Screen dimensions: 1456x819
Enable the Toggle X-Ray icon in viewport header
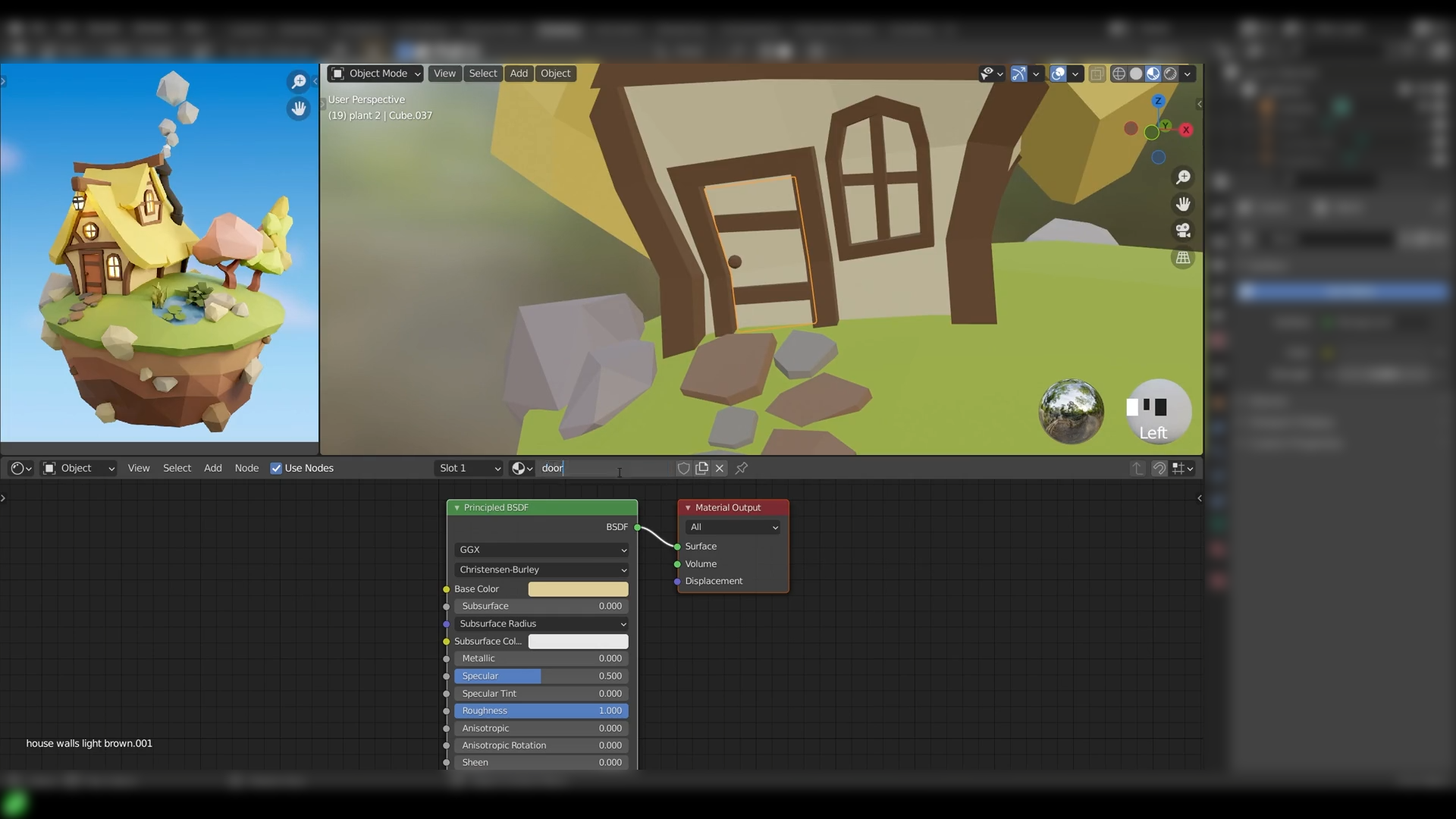(1097, 74)
